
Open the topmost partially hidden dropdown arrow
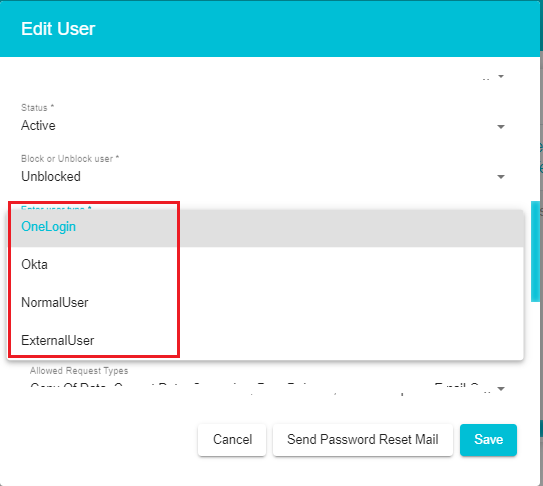coord(500,76)
